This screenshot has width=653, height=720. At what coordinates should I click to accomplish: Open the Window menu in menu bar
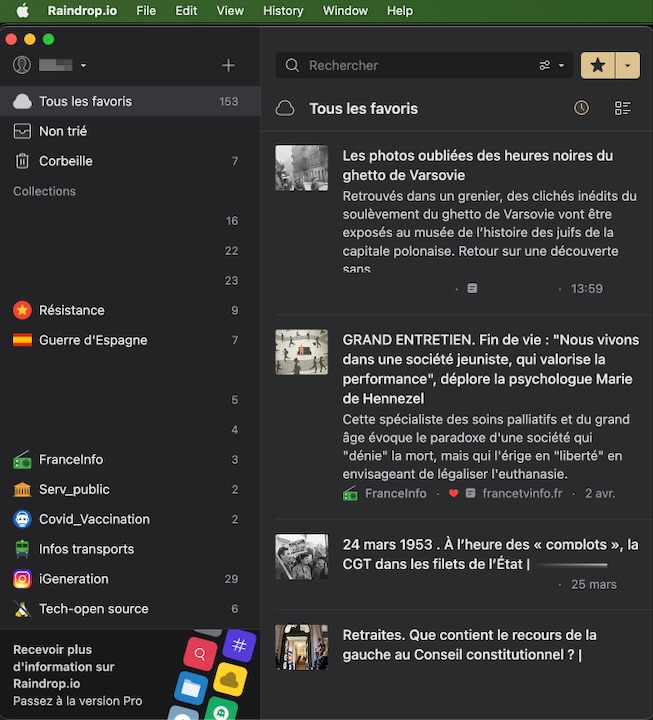[x=345, y=10]
